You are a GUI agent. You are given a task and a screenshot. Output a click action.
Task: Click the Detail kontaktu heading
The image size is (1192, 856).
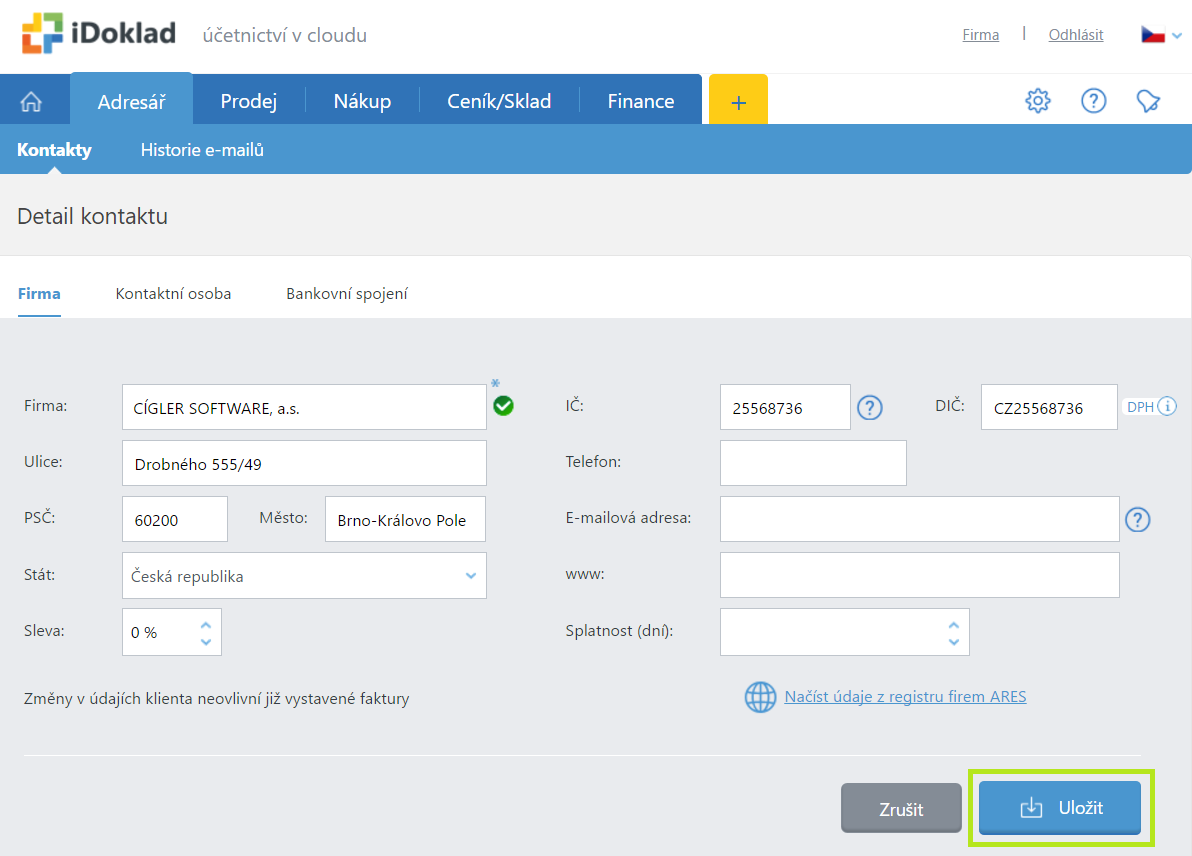92,216
